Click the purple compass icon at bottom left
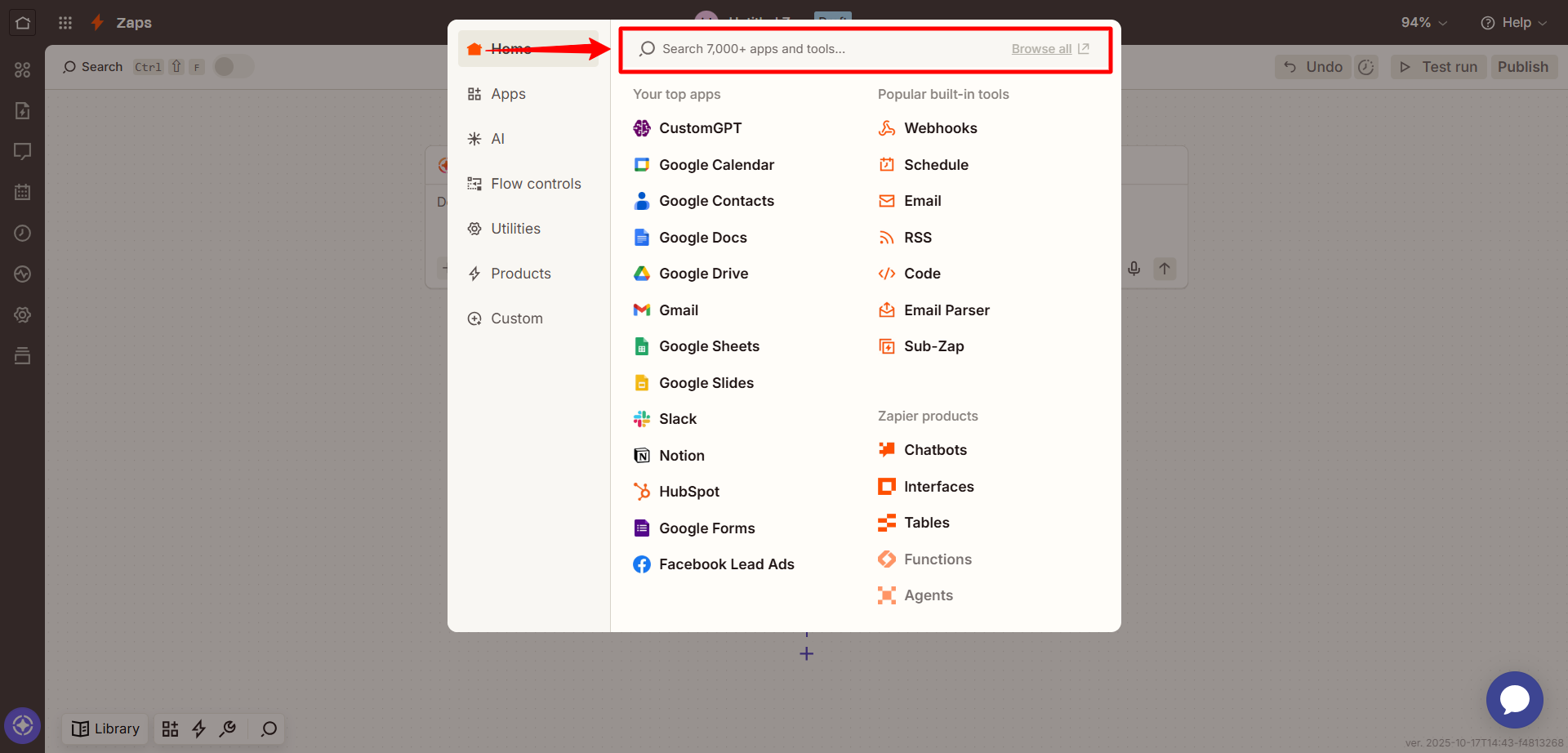1568x753 pixels. tap(22, 725)
